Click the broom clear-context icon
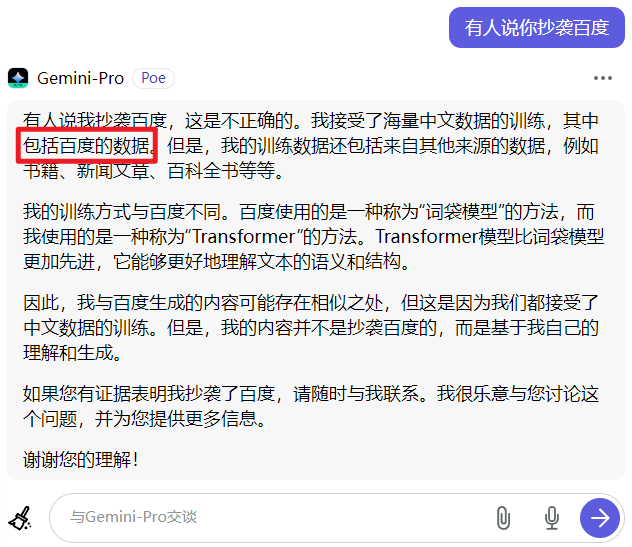632x547 pixels. [x=20, y=518]
